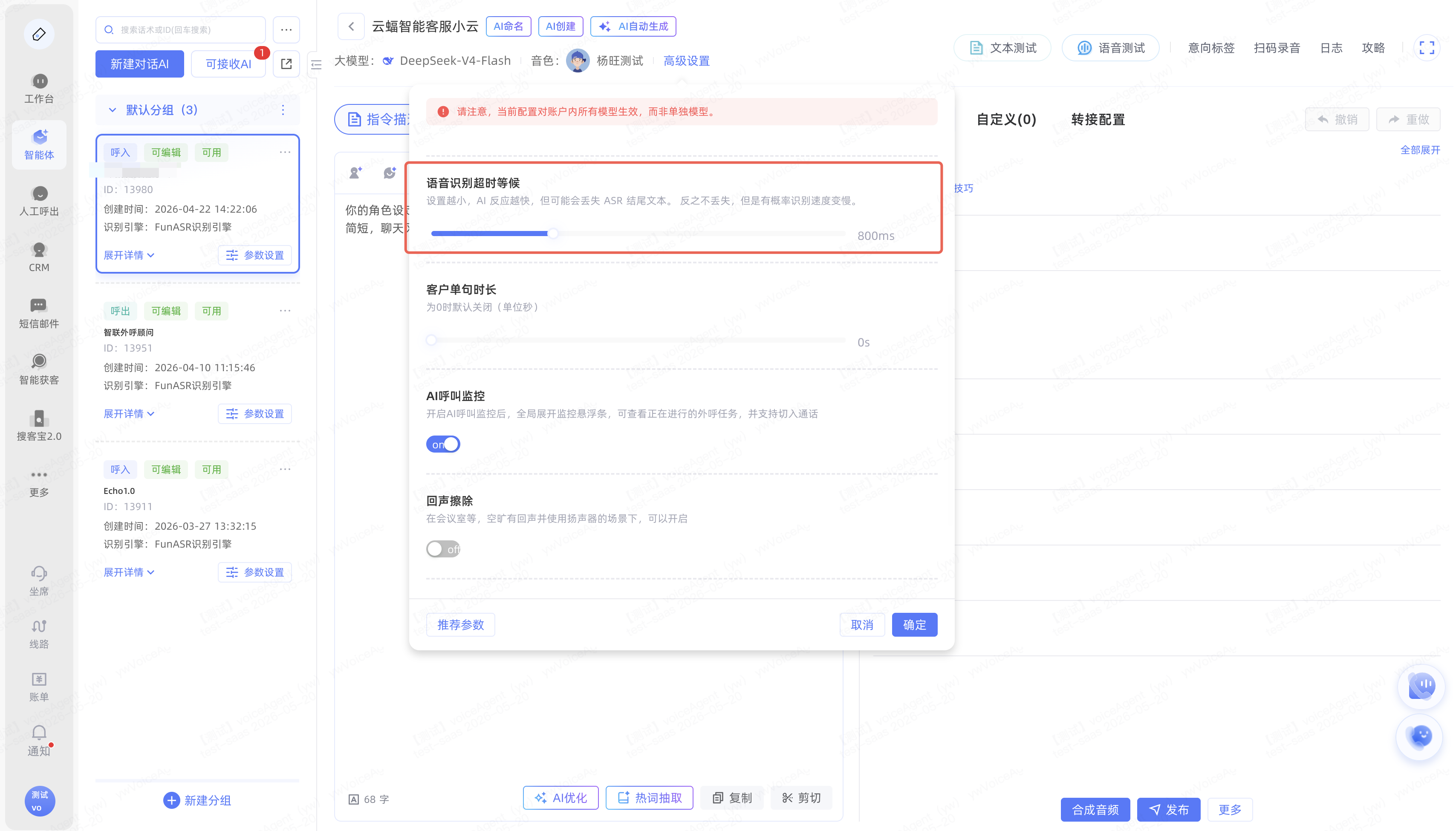Open the CRM sidebar icon

[x=39, y=257]
